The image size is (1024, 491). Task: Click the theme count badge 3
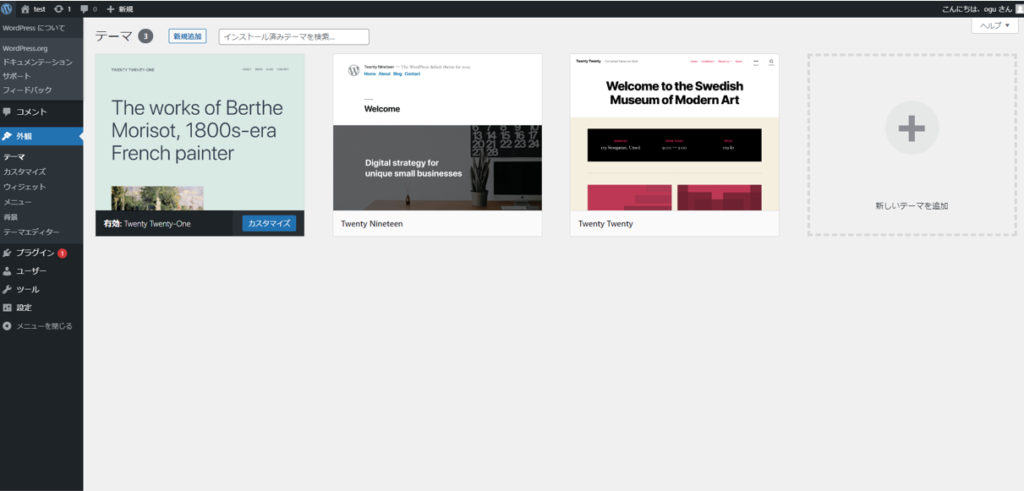146,37
